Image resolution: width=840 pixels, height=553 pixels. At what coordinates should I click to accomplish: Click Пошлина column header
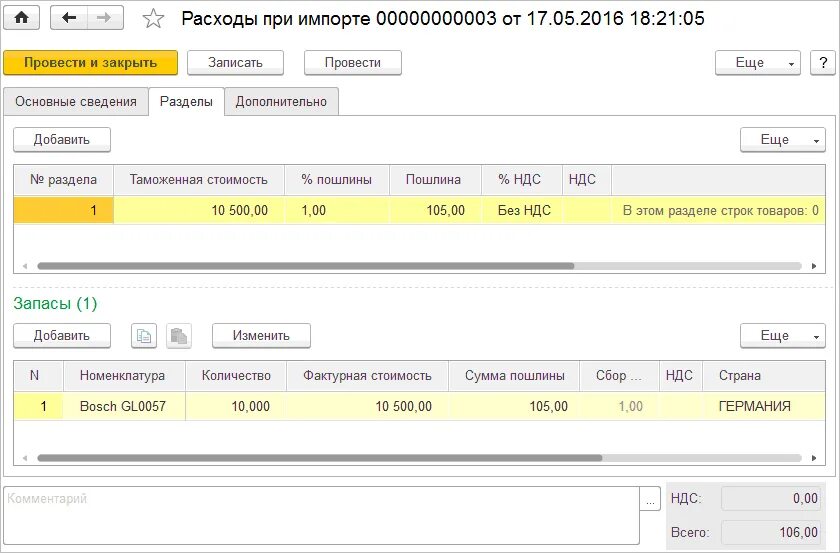click(436, 180)
